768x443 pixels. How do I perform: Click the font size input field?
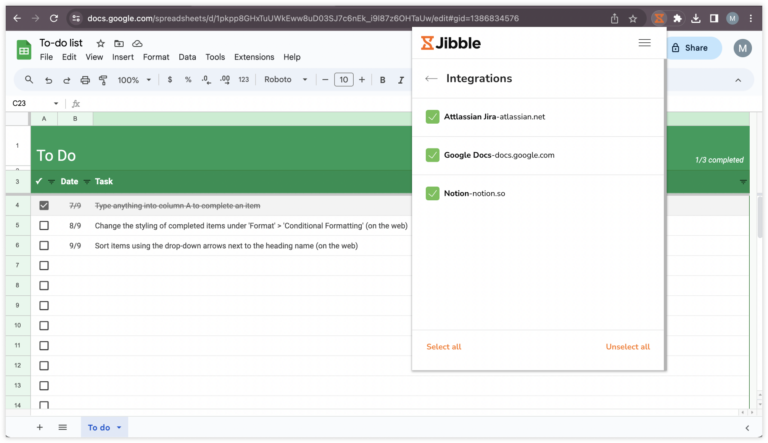pyautogui.click(x=344, y=79)
